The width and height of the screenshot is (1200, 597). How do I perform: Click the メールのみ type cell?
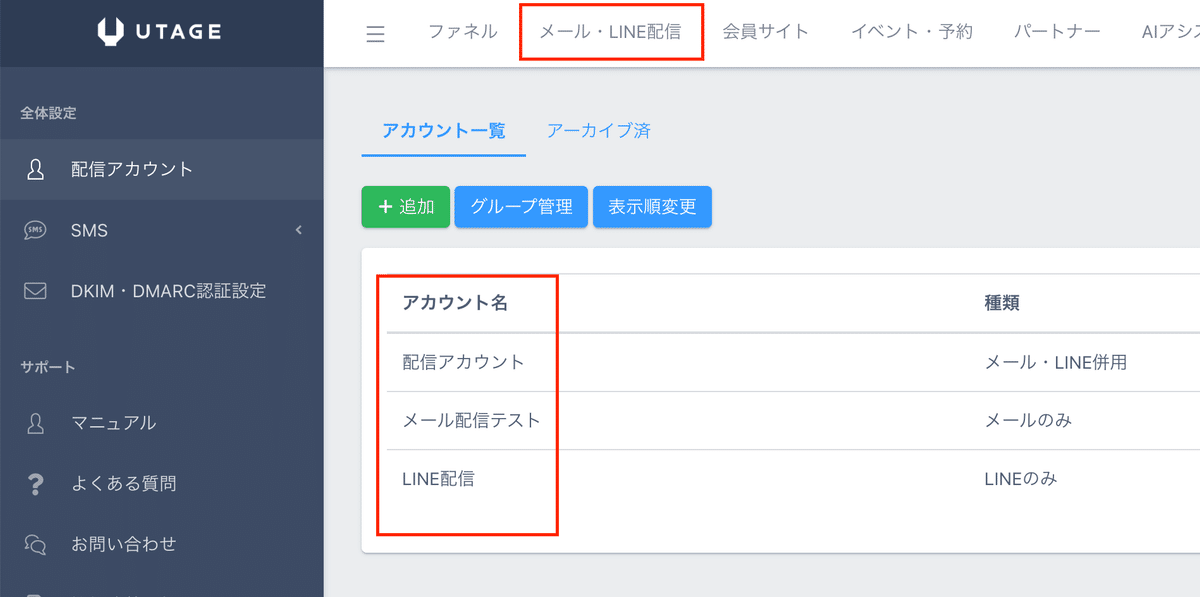[x=1028, y=420]
